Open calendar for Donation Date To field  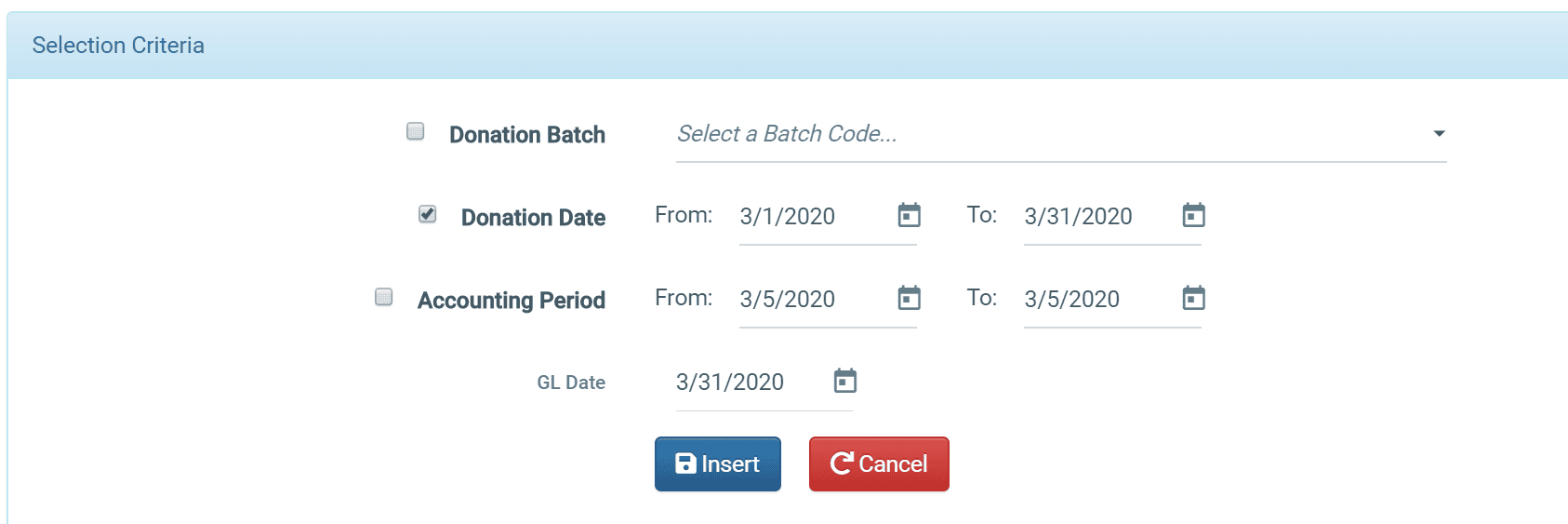1193,215
